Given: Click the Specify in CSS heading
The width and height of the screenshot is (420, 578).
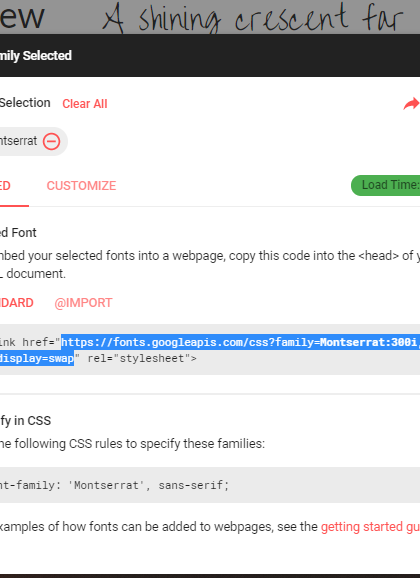Looking at the screenshot, I should [25, 421].
